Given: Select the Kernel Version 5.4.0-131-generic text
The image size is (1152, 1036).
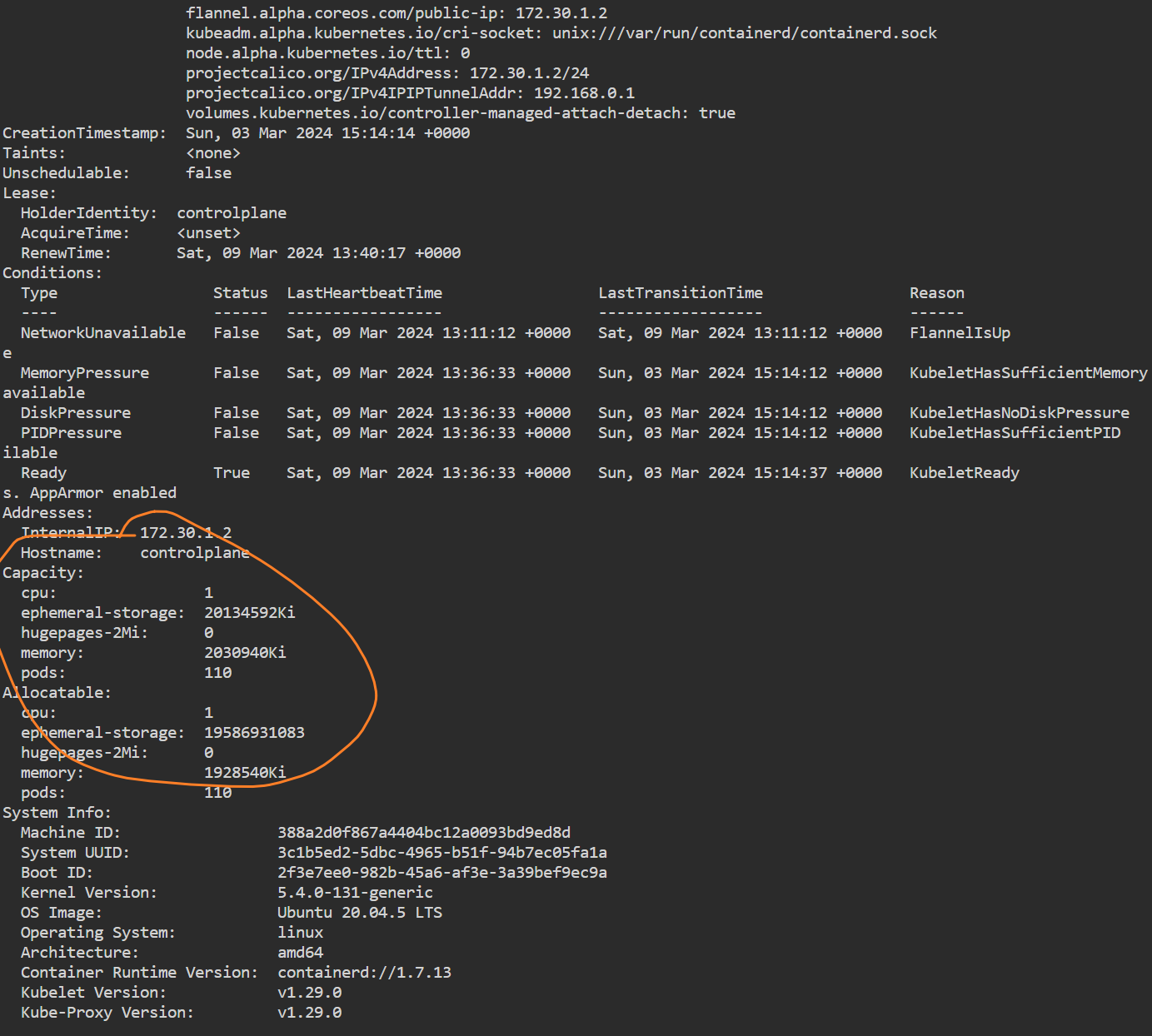Looking at the screenshot, I should (x=355, y=893).
